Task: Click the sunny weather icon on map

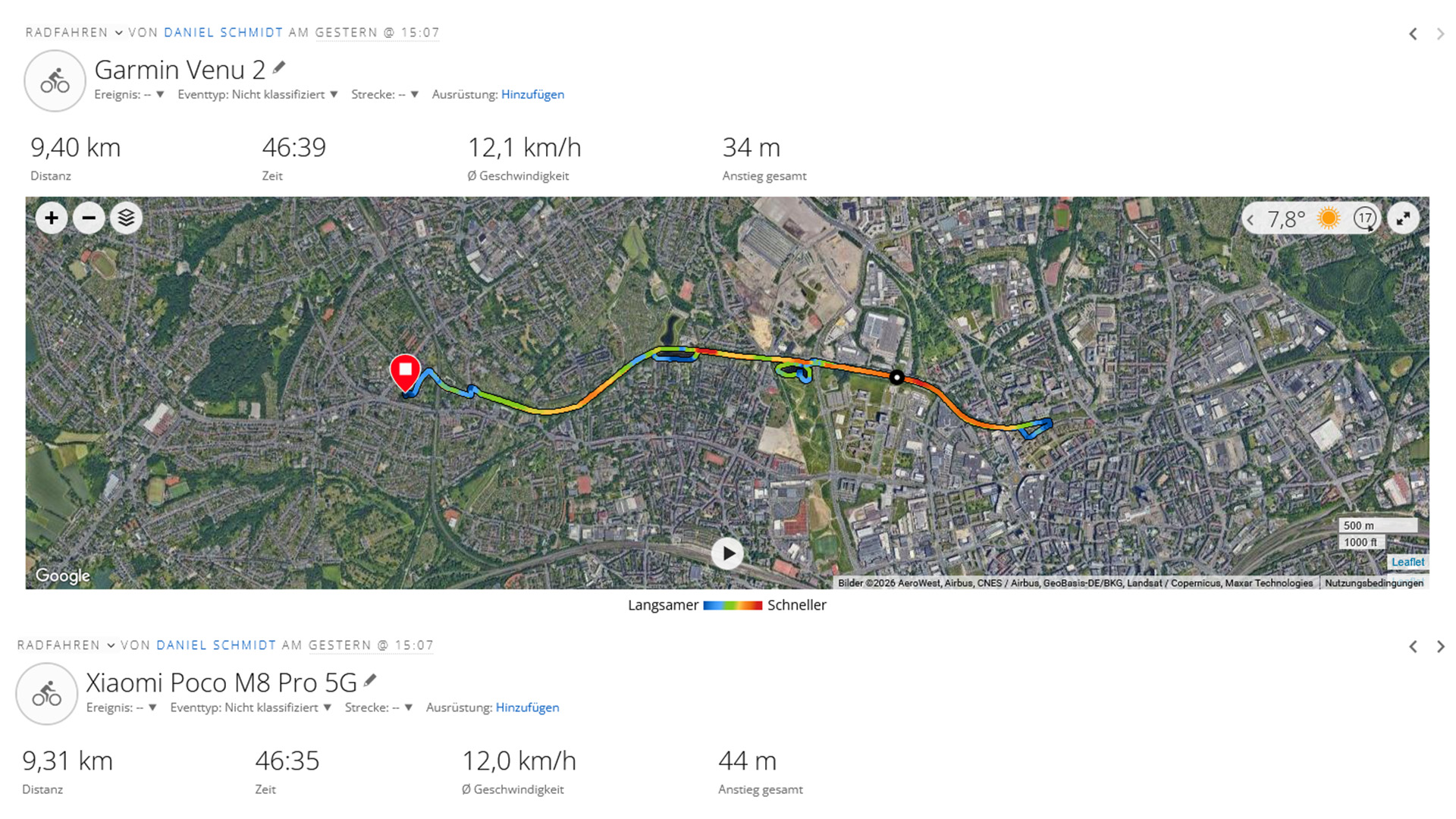Action: click(1329, 218)
